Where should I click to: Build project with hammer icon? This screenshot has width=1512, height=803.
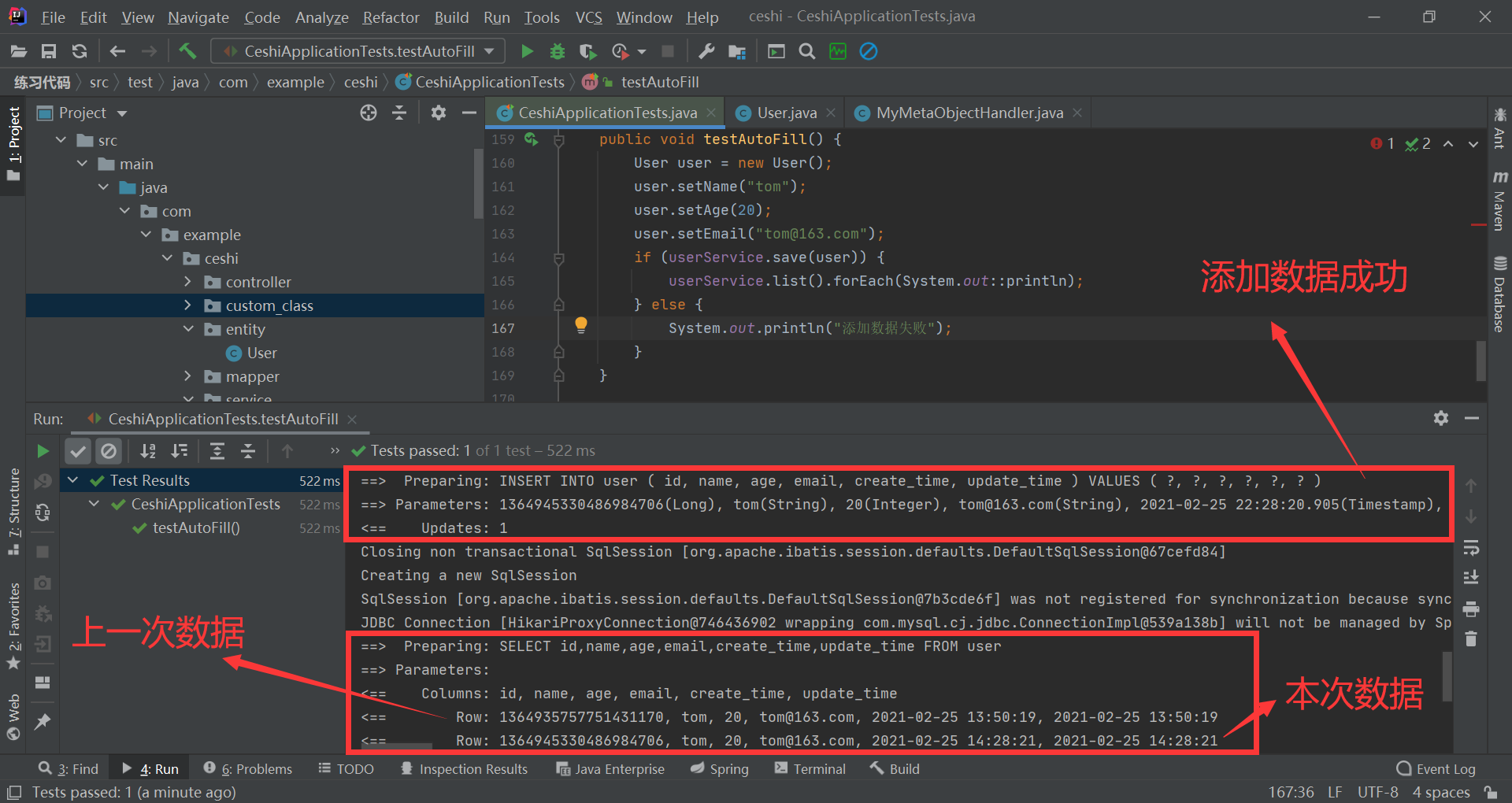click(187, 51)
